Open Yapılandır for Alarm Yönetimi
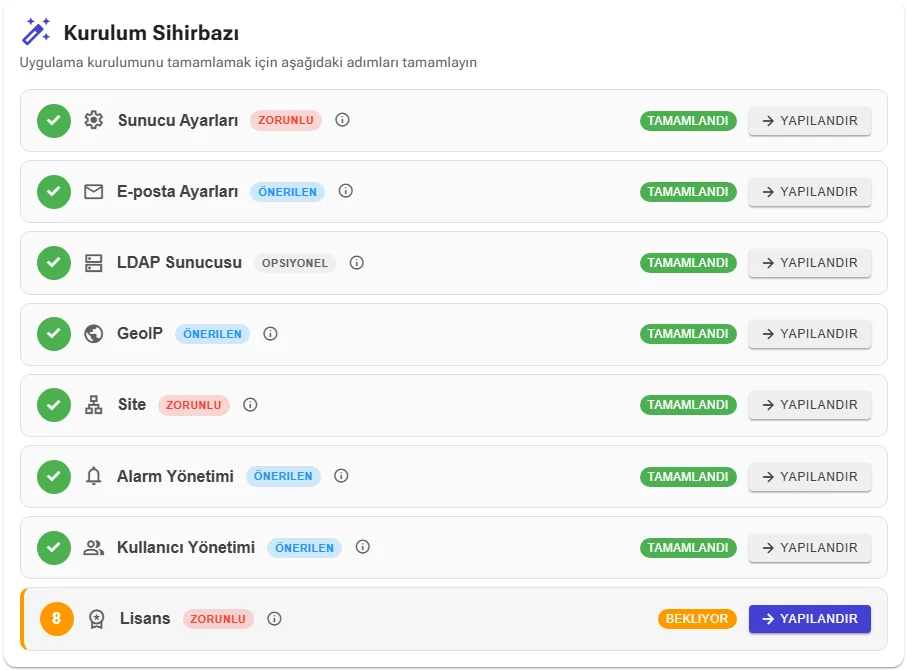Screen dimensions: 907x670 click(x=810, y=477)
